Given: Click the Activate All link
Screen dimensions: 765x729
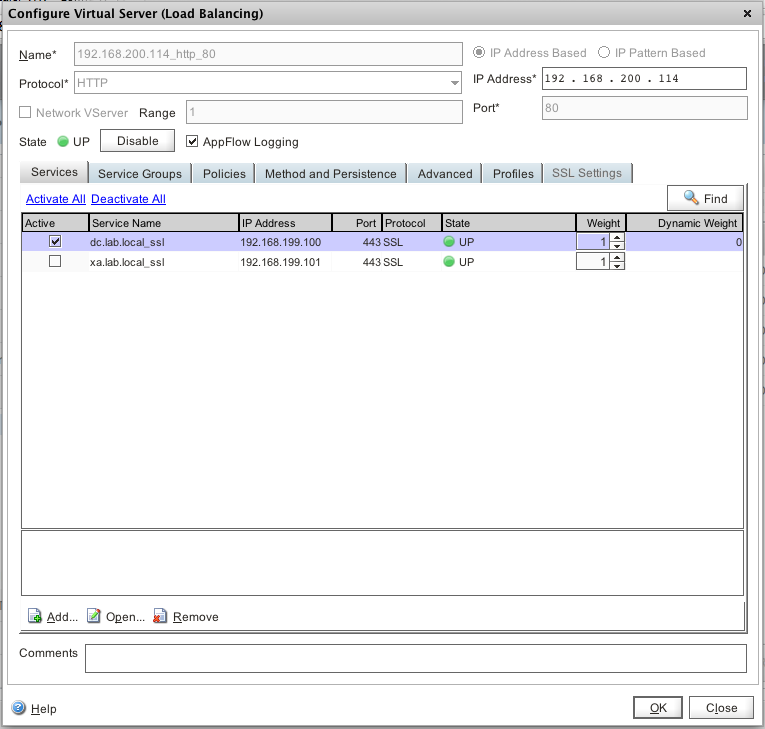Looking at the screenshot, I should [56, 199].
